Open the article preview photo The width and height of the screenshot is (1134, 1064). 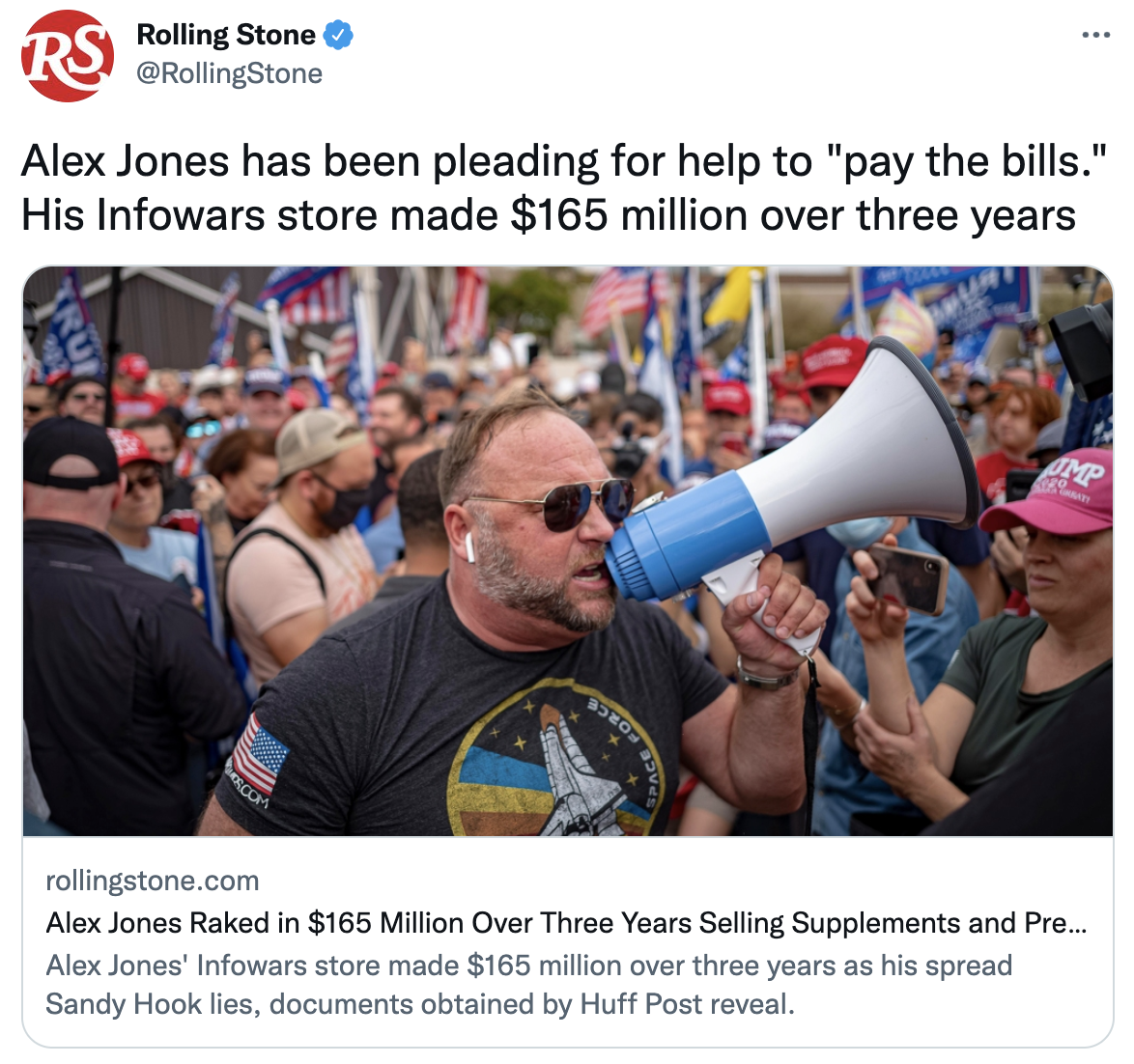tap(568, 551)
